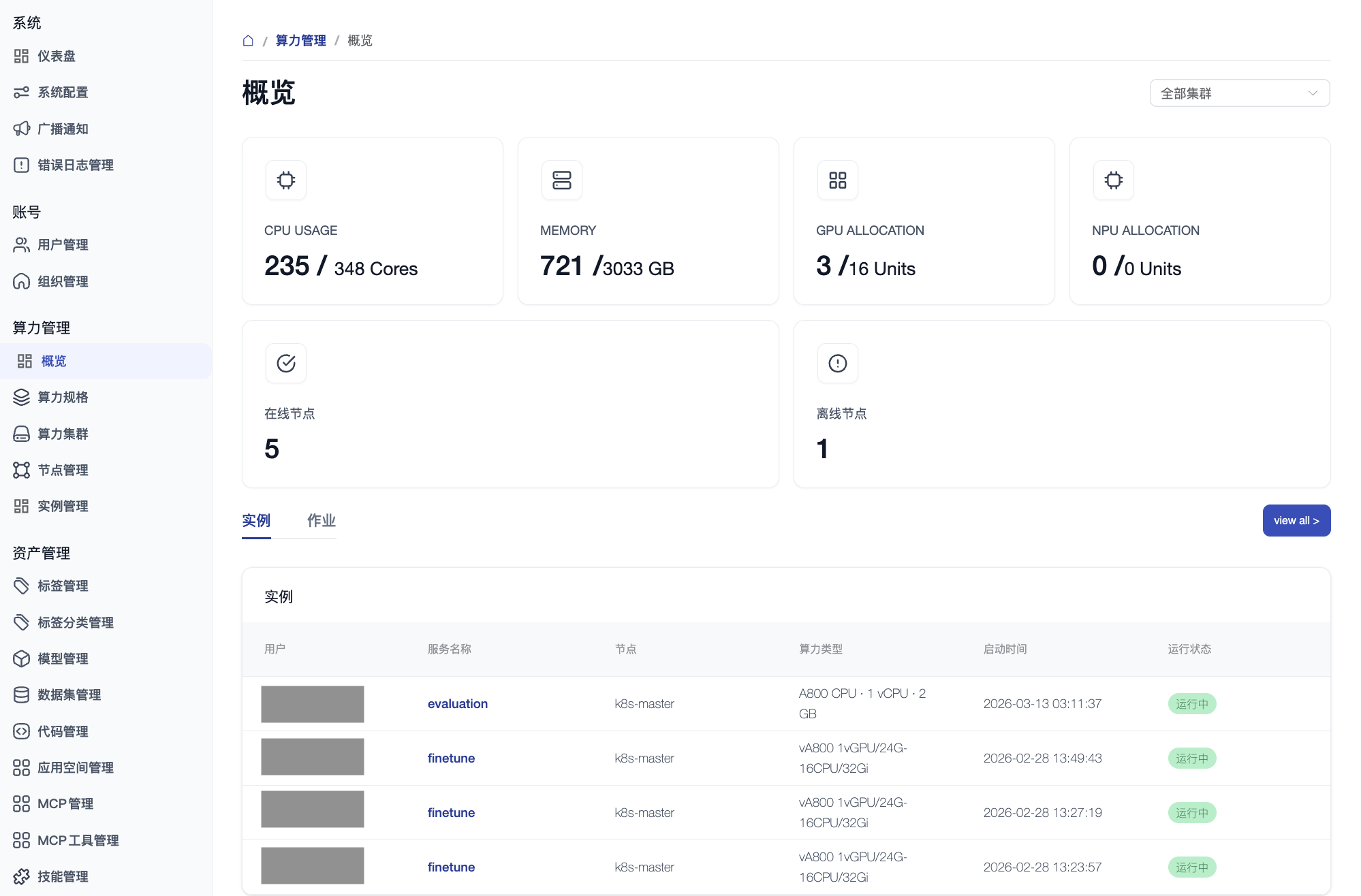This screenshot has width=1361, height=896.
Task: Click 算力管理 breadcrumb link
Action: (300, 41)
